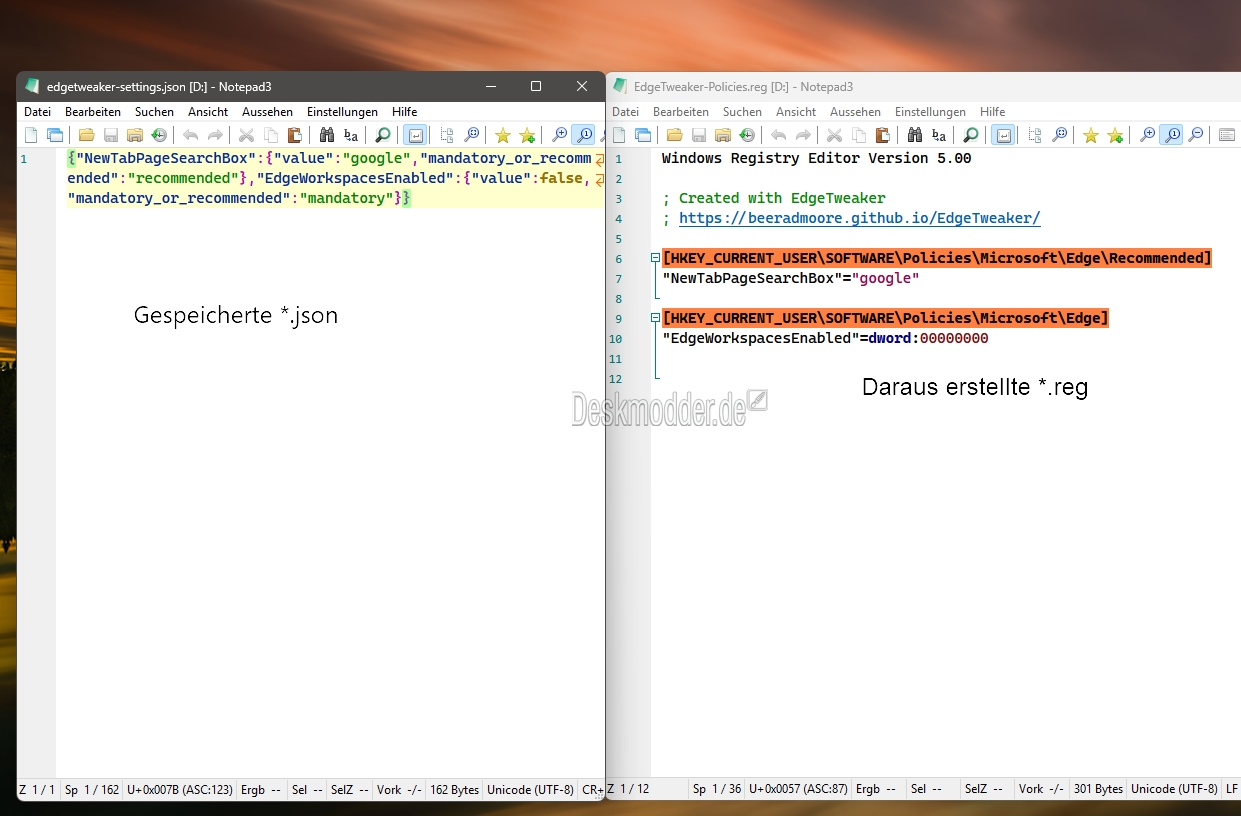Open Datei menu in json window
The height and width of the screenshot is (816, 1241).
37,112
